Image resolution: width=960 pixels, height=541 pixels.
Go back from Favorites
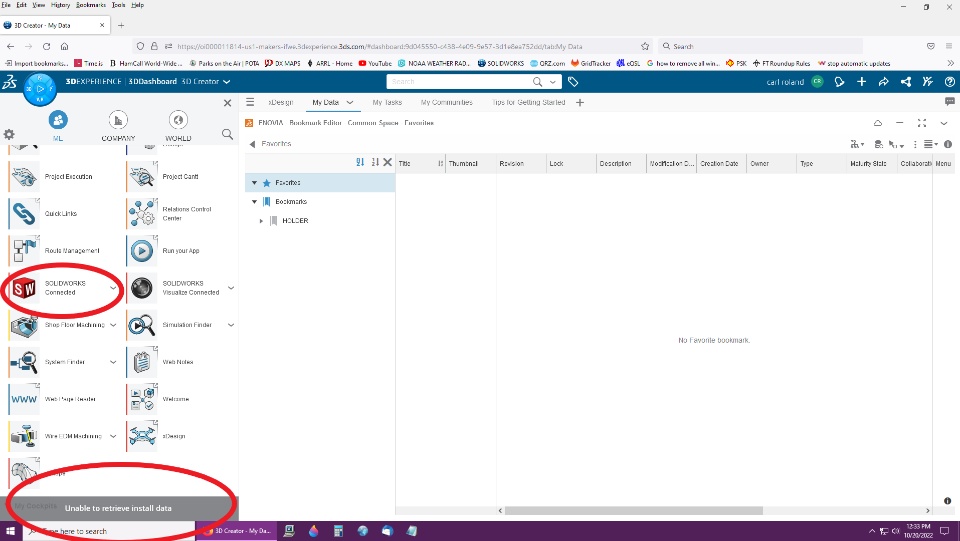click(252, 144)
